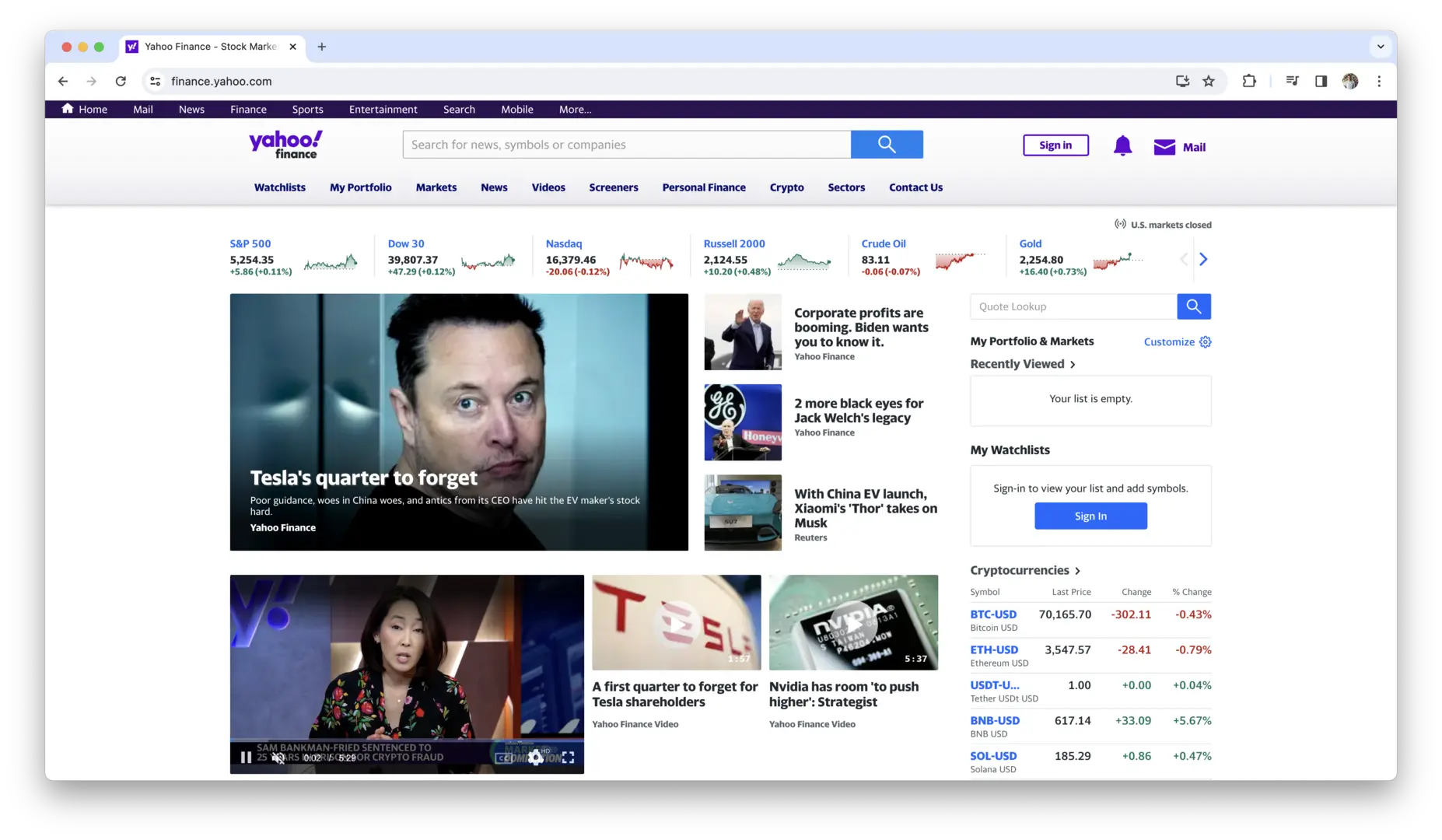Open Jack Welch's legacy headline
The width and height of the screenshot is (1442, 840).
[x=859, y=411]
